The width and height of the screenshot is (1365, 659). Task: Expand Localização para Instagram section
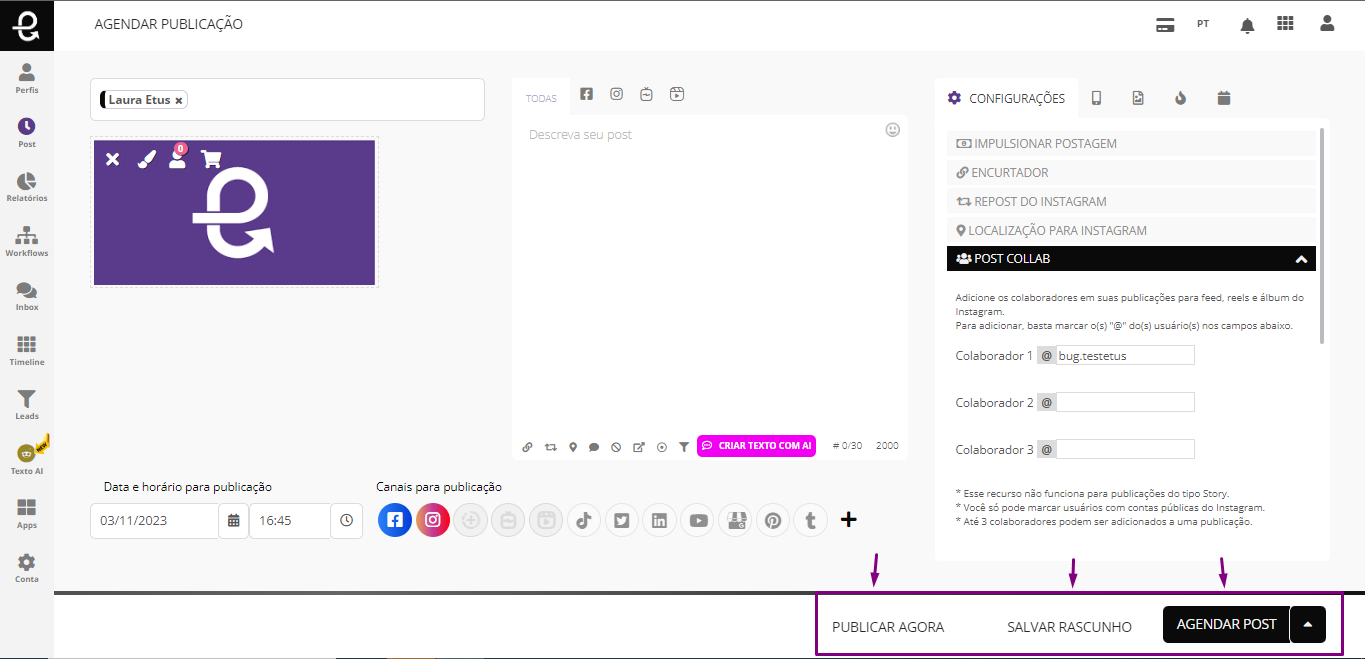1131,230
